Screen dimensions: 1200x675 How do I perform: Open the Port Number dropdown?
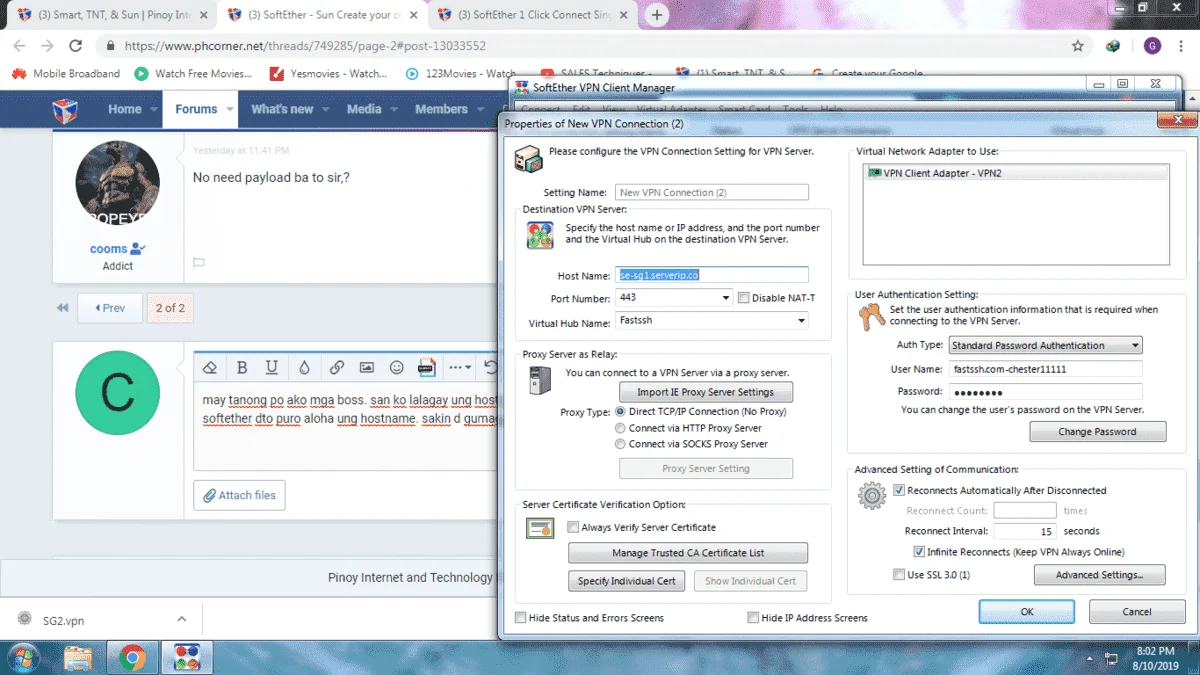tap(726, 298)
